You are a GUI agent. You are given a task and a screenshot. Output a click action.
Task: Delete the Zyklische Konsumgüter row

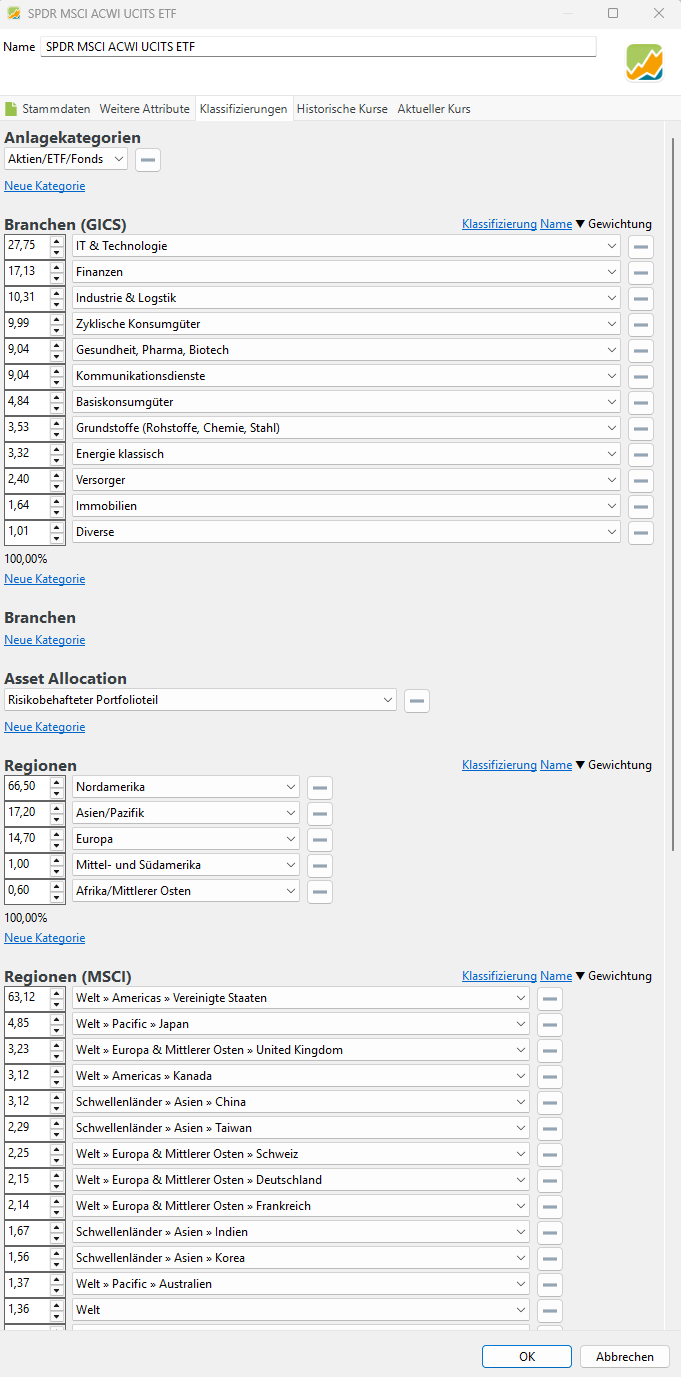[x=641, y=324]
